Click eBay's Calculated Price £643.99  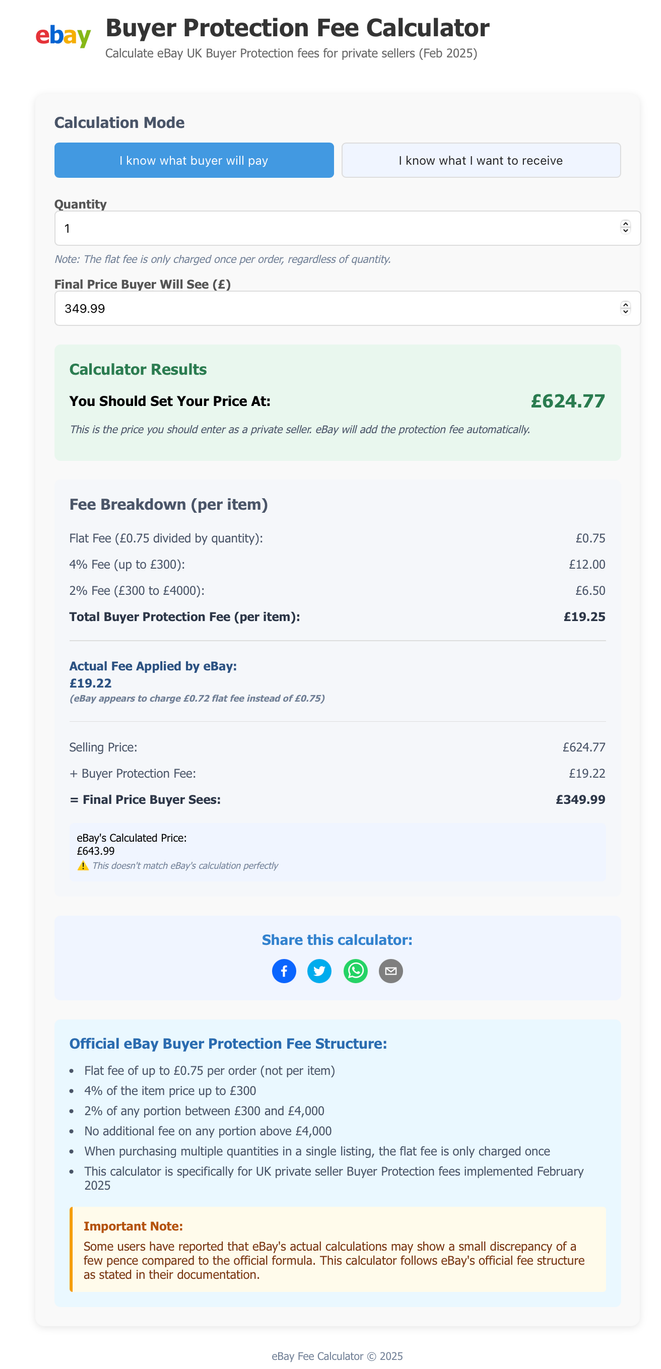tap(96, 851)
